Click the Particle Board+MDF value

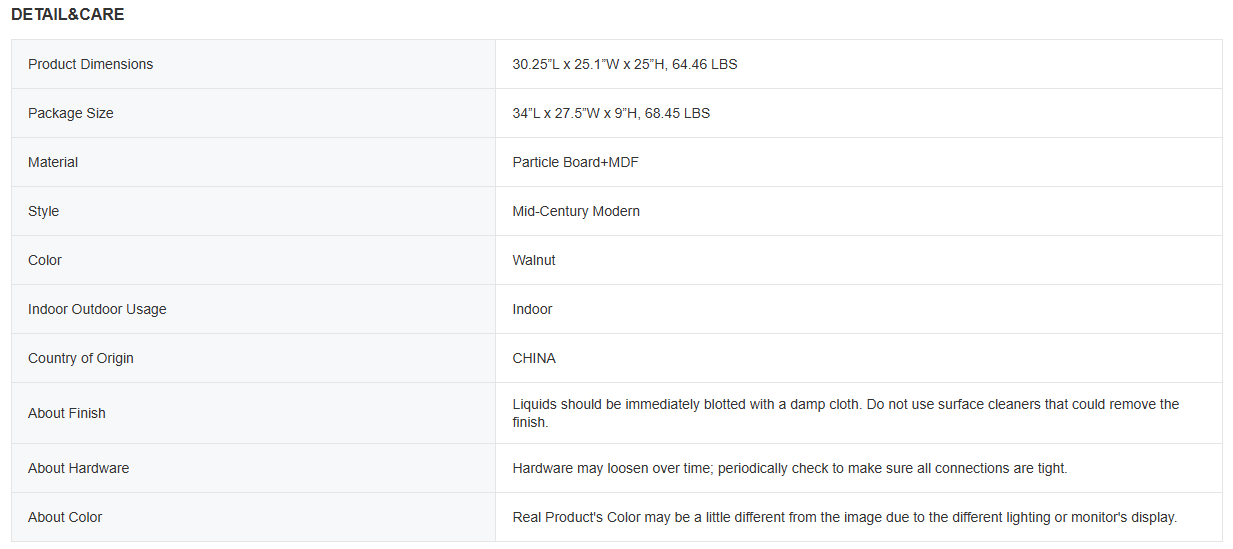pos(575,162)
